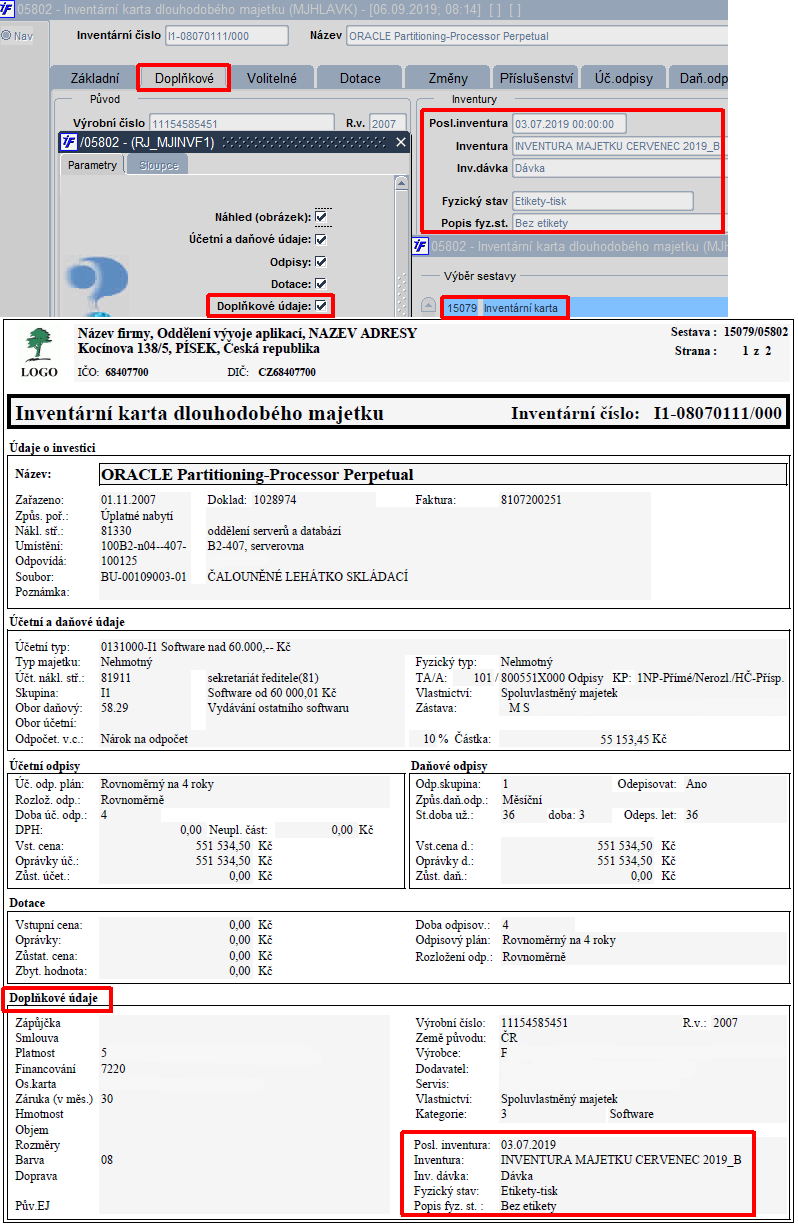Open the Daň.odpisy tab
Viewport: 798px width, 1226px height.
pyautogui.click(x=700, y=77)
